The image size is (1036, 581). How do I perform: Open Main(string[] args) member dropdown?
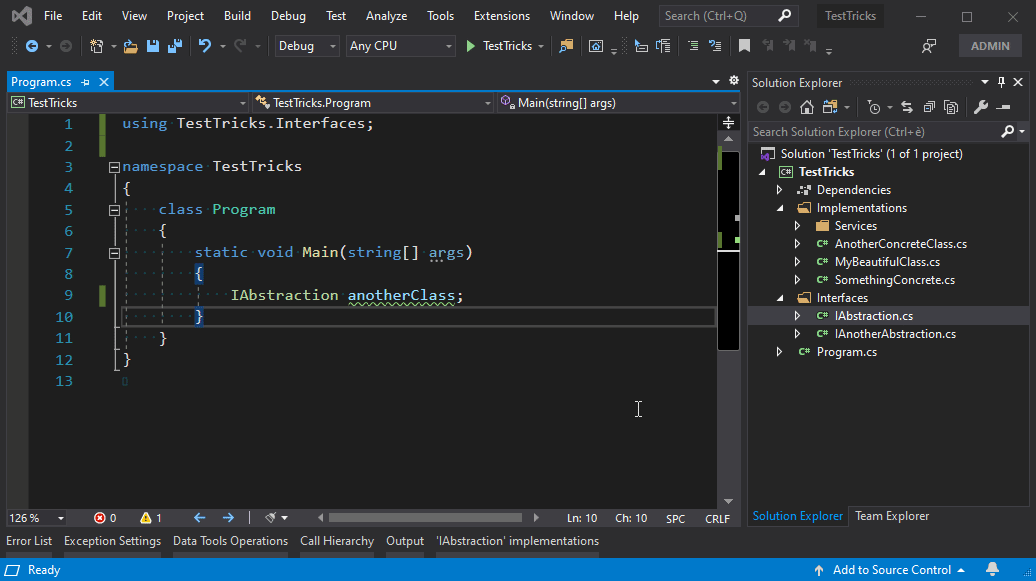point(619,102)
